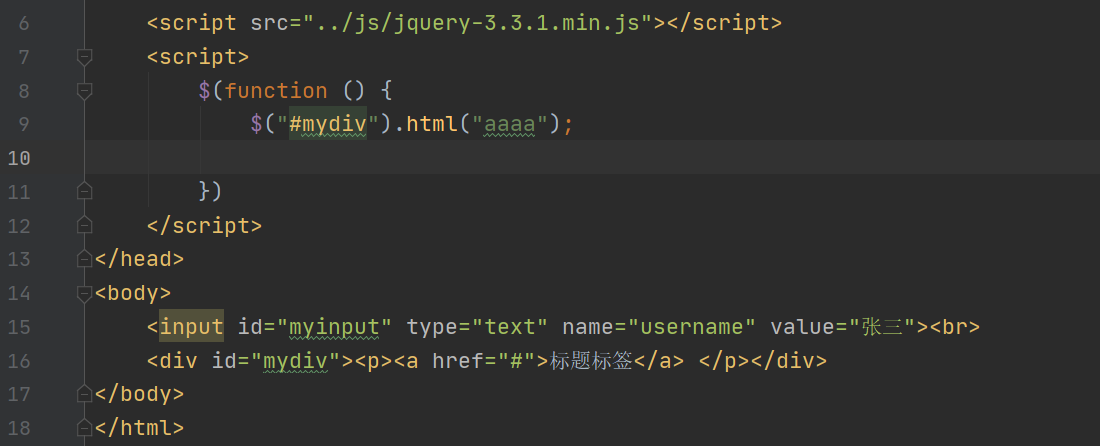Click line number 16 in gutter
1100x446 pixels.
[x=19, y=360]
